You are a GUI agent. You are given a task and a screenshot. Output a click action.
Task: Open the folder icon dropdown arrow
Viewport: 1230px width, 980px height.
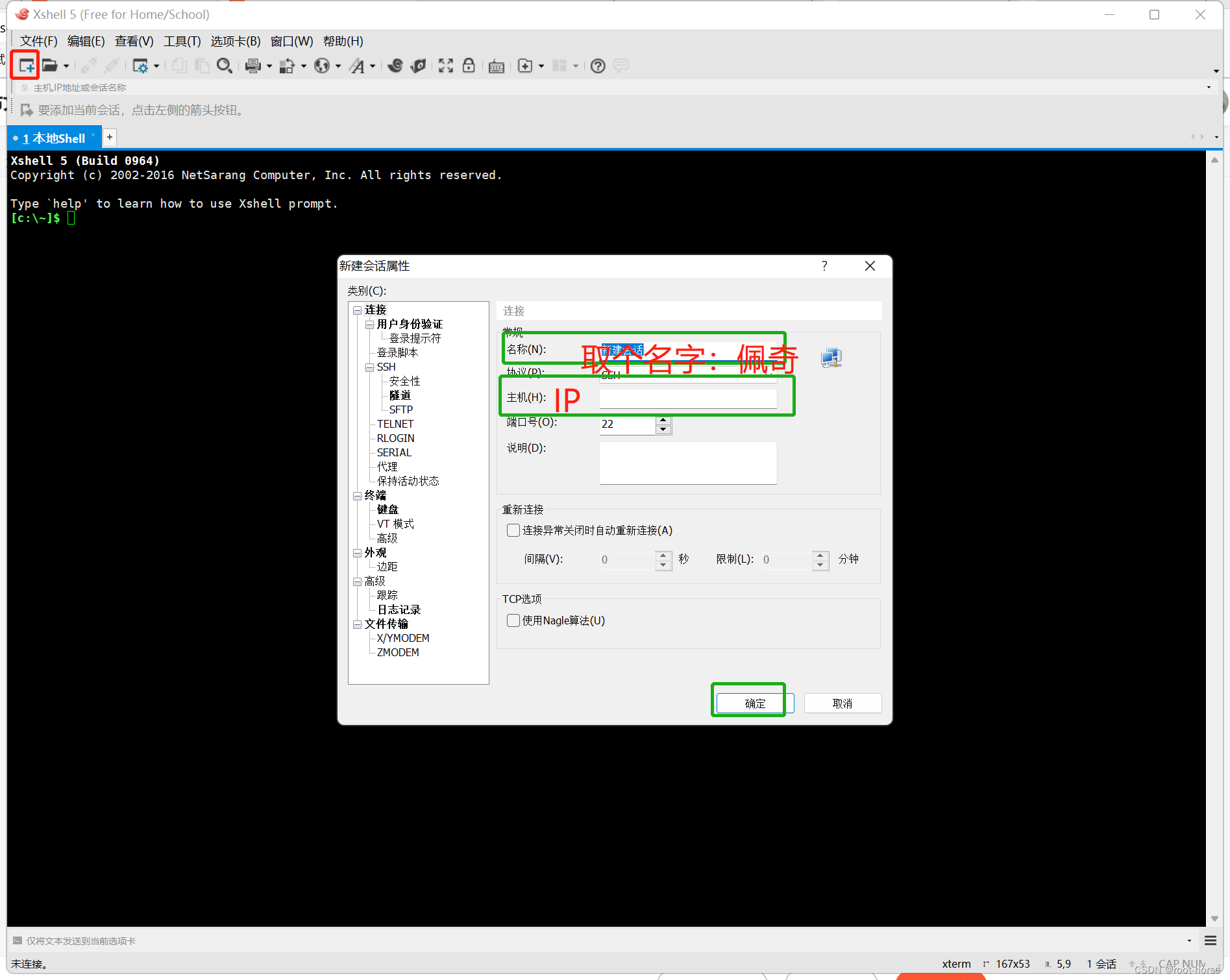pos(66,66)
